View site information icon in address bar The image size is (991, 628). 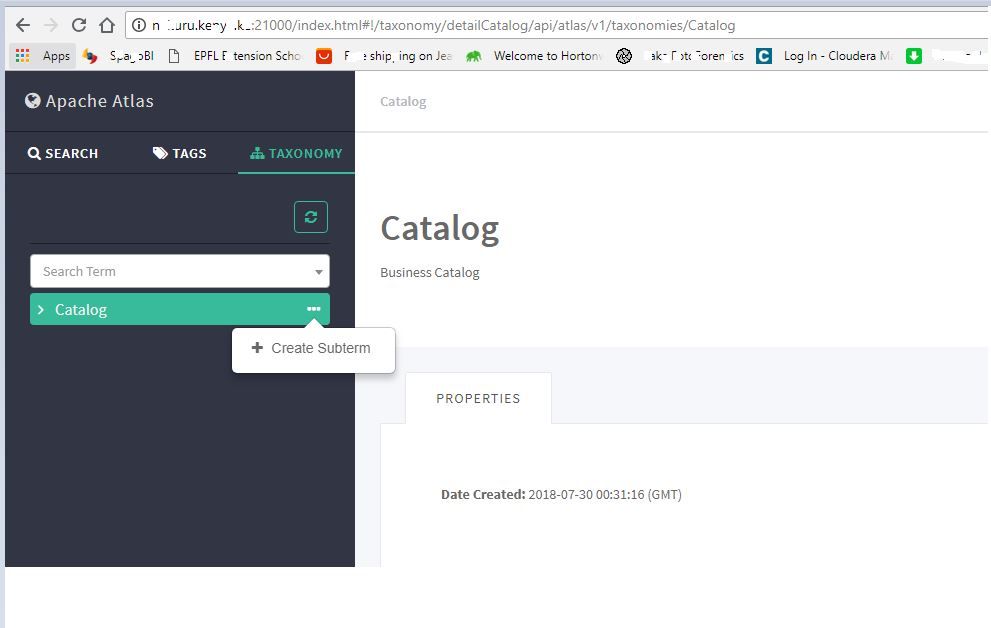pos(138,25)
